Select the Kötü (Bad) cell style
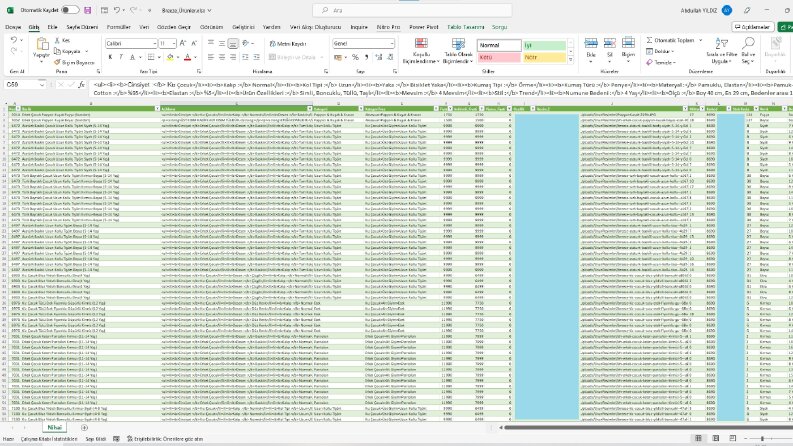 tap(499, 57)
